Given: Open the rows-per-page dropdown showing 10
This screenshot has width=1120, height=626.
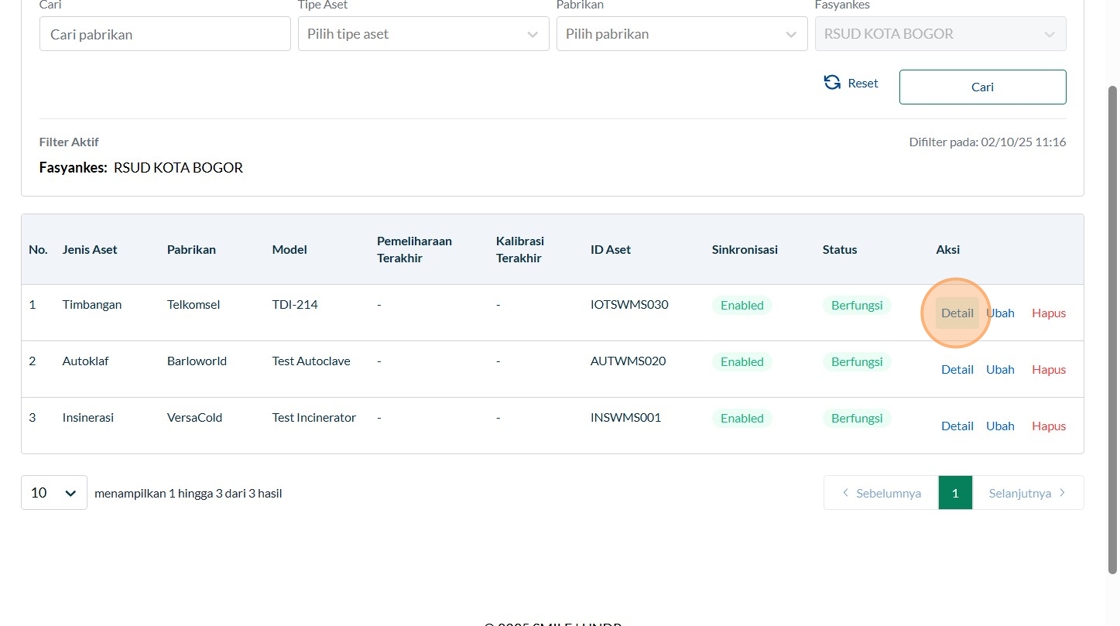Looking at the screenshot, I should pyautogui.click(x=54, y=493).
